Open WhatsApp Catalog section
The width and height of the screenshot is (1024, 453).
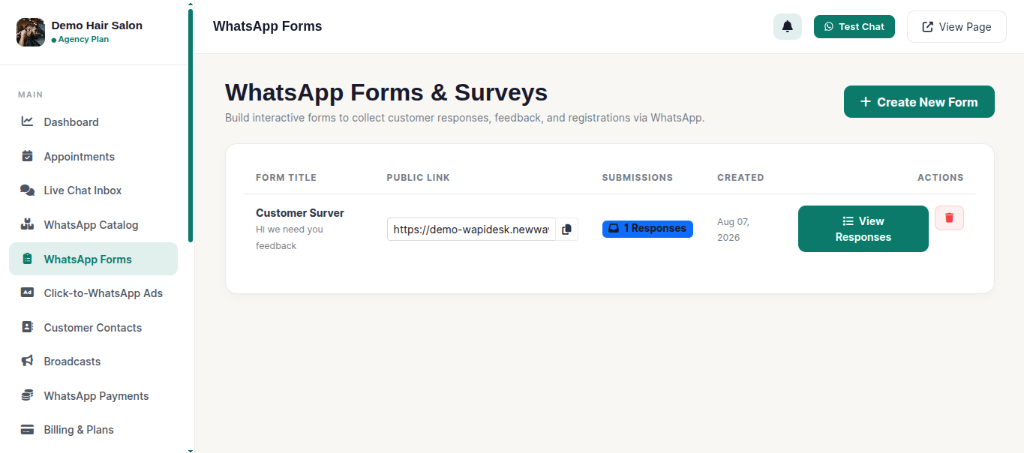coord(93,225)
